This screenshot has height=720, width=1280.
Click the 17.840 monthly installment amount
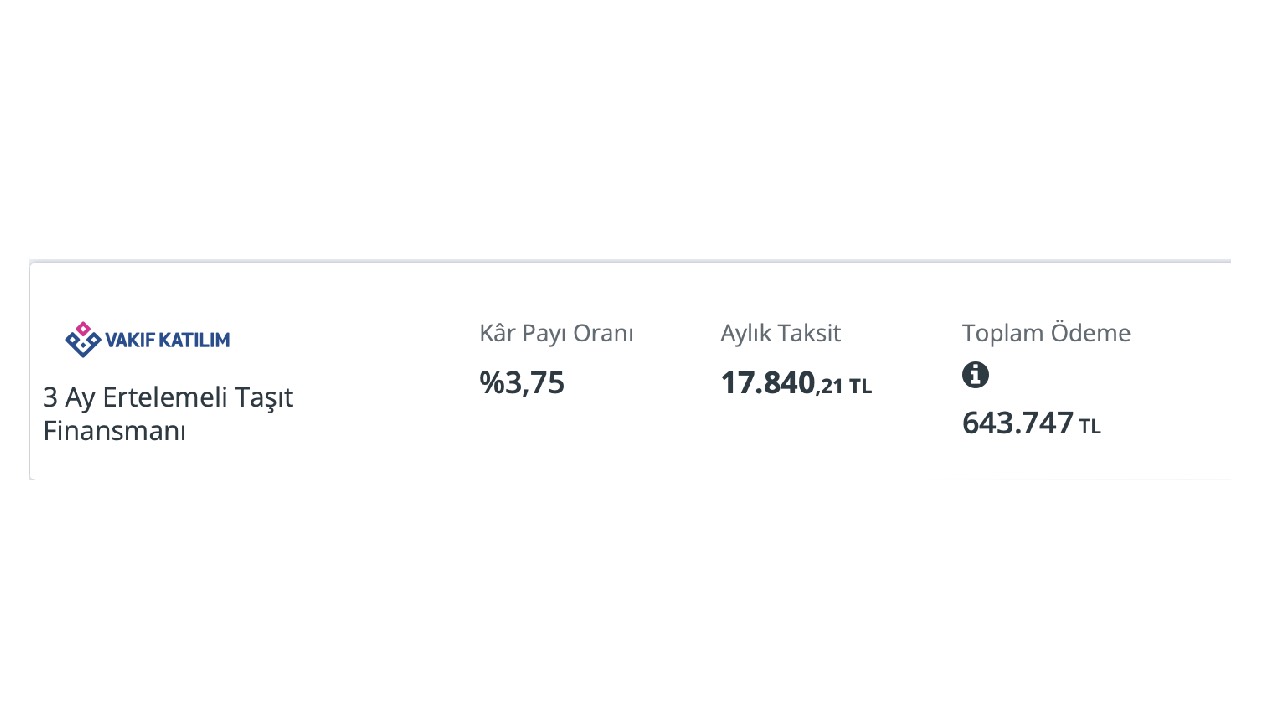[768, 382]
